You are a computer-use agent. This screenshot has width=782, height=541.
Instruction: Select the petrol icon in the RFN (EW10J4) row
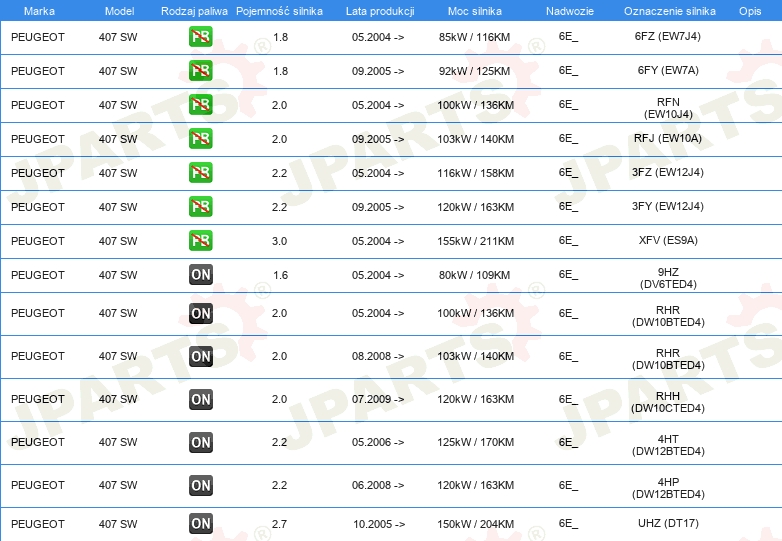pyautogui.click(x=200, y=105)
